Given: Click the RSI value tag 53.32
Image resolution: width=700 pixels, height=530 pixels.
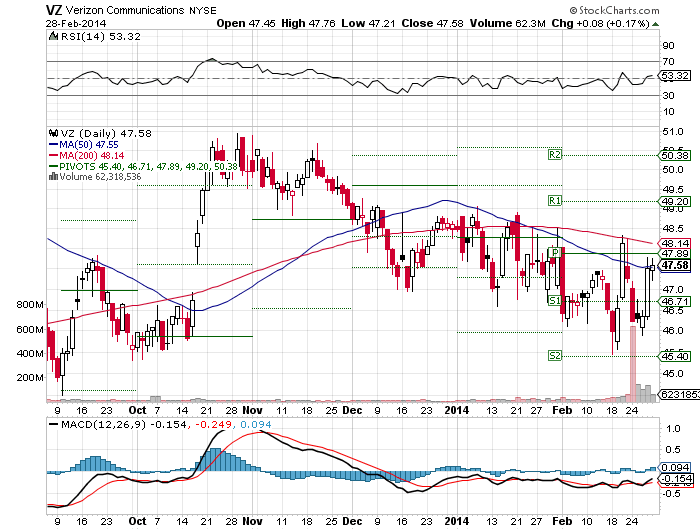Looking at the screenshot, I should (675, 75).
